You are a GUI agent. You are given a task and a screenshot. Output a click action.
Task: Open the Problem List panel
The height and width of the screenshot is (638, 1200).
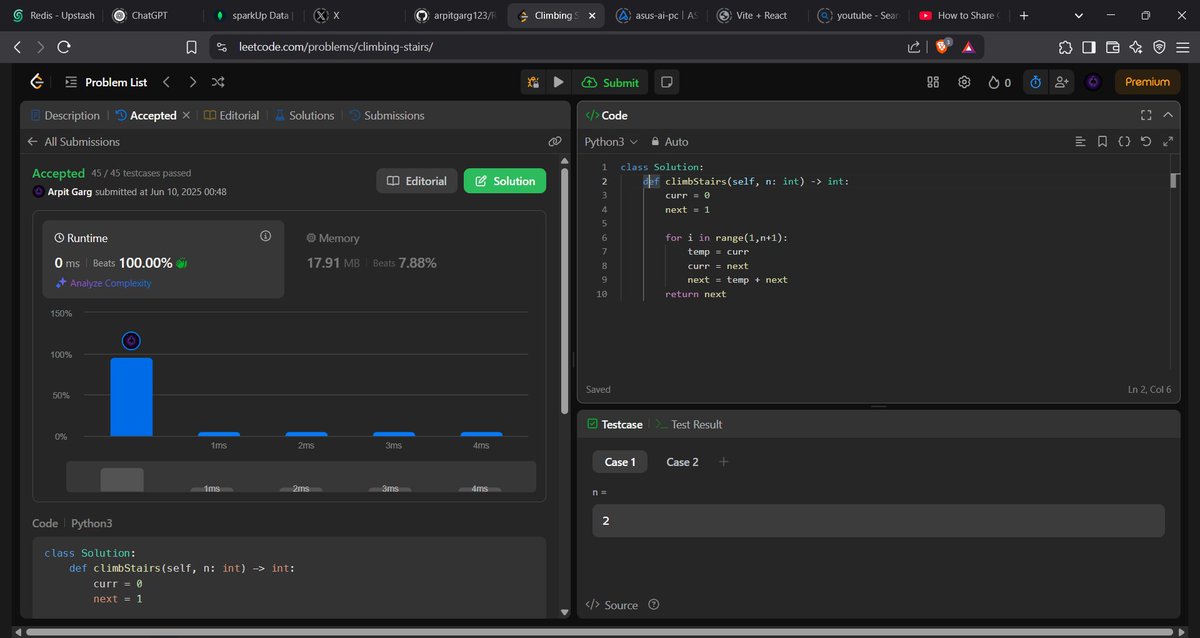click(105, 82)
